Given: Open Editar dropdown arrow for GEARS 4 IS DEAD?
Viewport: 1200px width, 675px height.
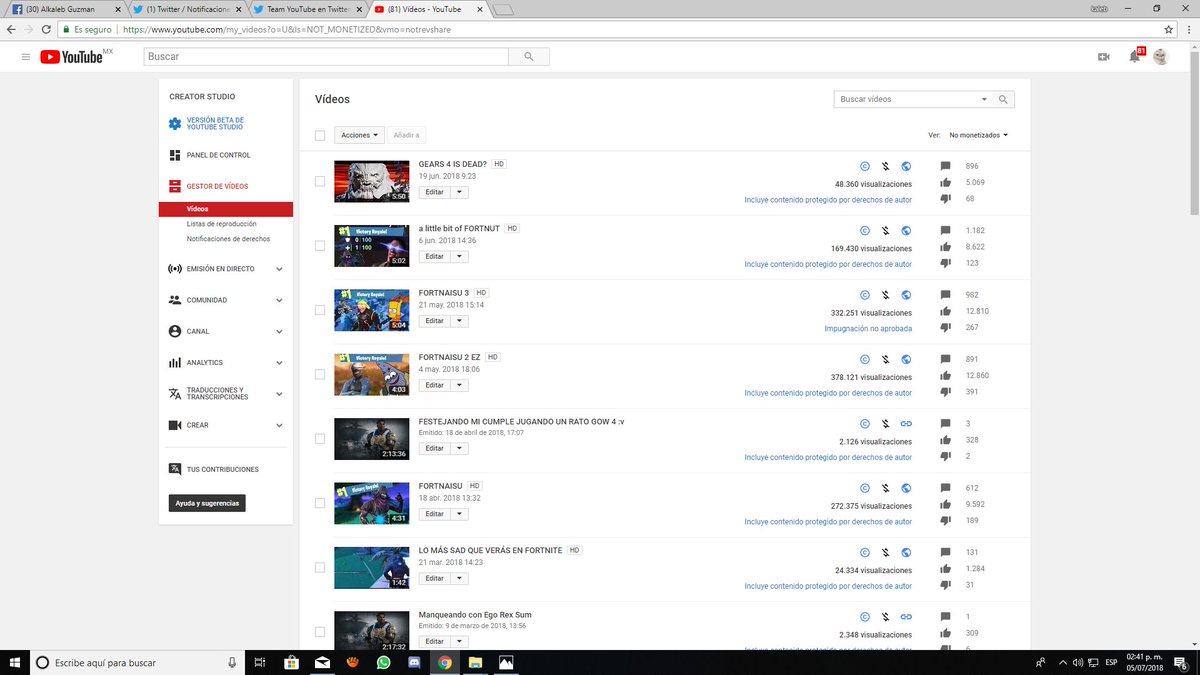Looking at the screenshot, I should [459, 192].
